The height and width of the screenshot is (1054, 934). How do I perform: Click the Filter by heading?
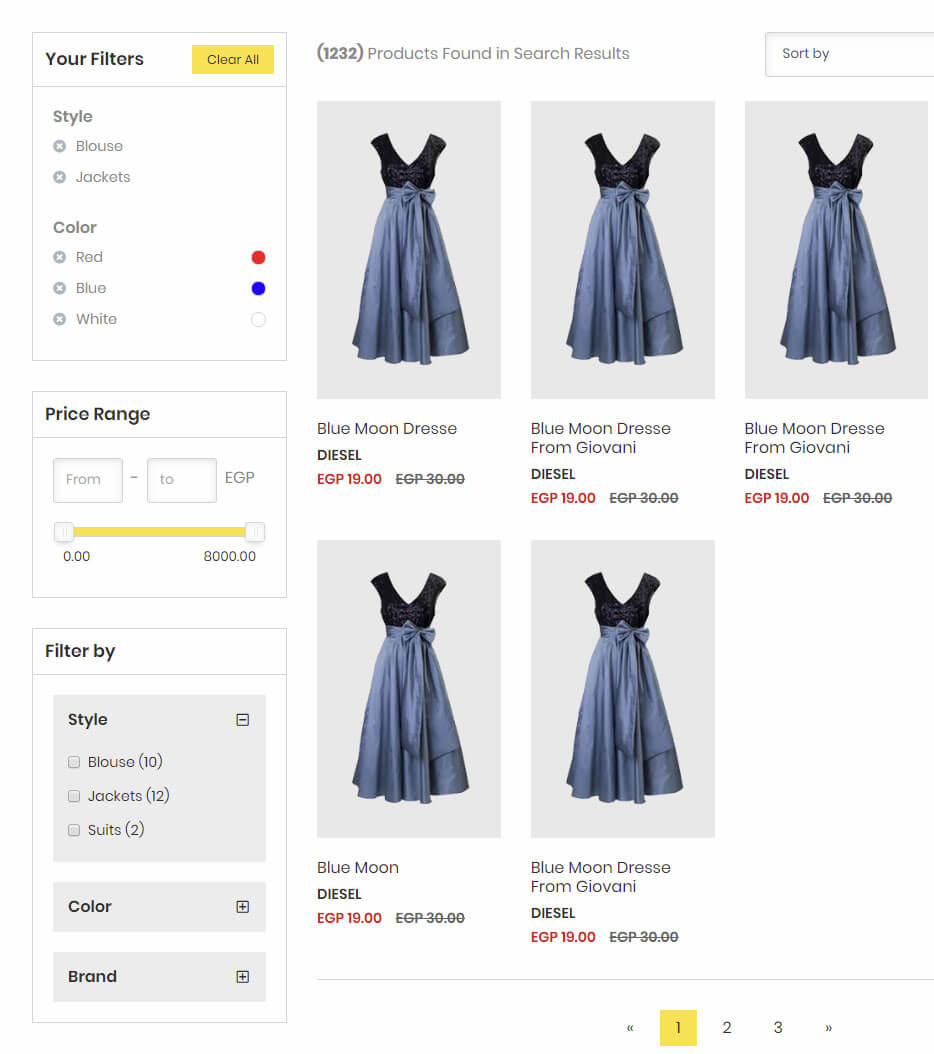[x=80, y=651]
